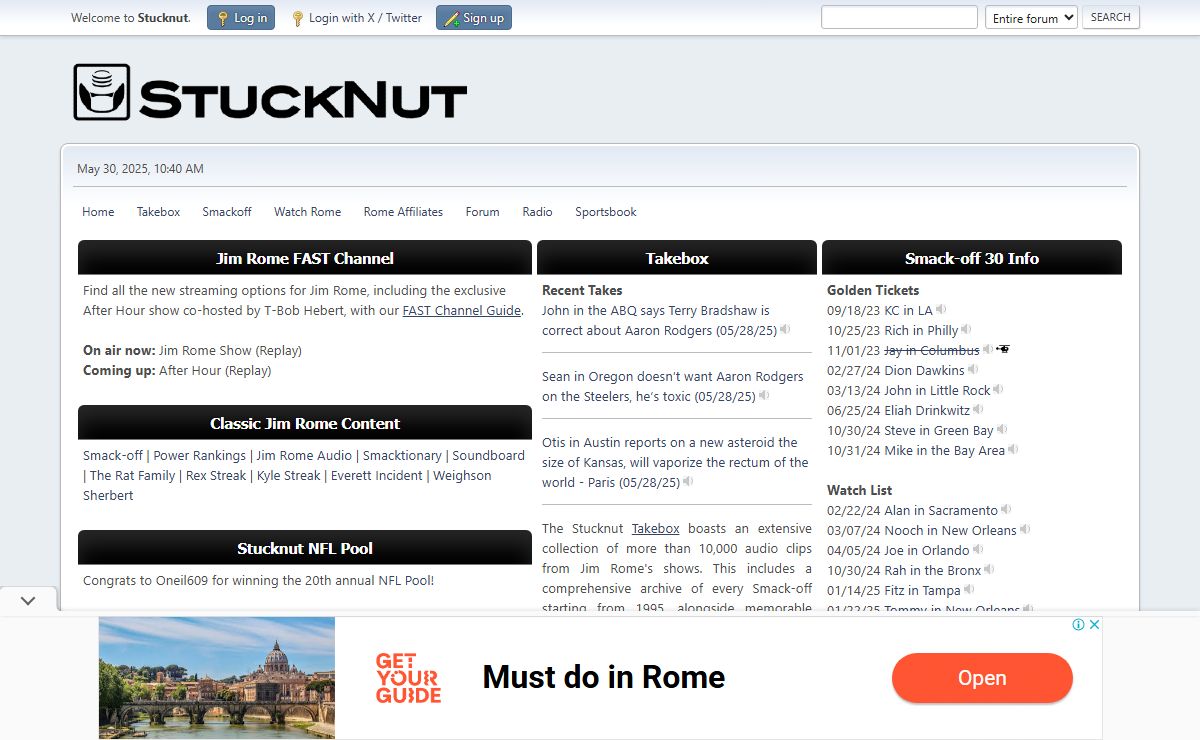The image size is (1200, 740).
Task: Play audio icon for Steve in Green Bay
Action: pyautogui.click(x=1002, y=430)
